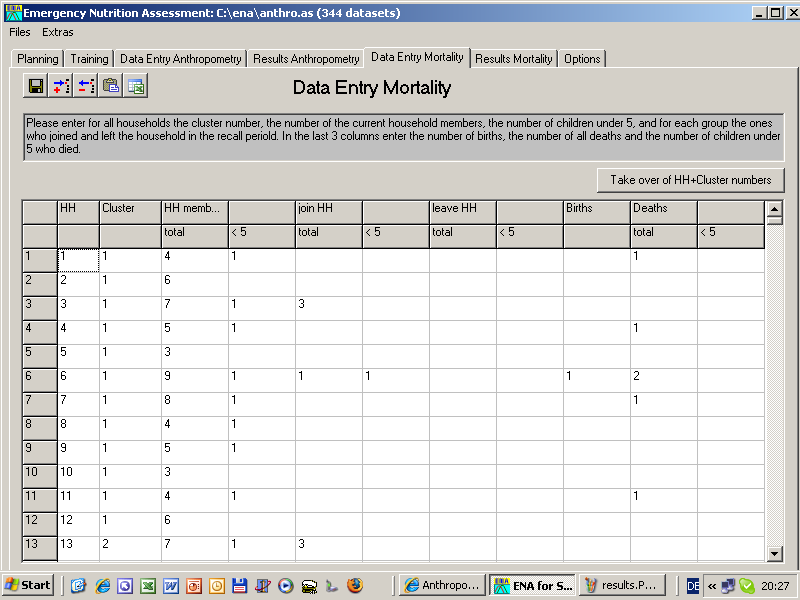Open Excel from the quick launch bar
Viewport: 800px width, 600px height.
148,586
